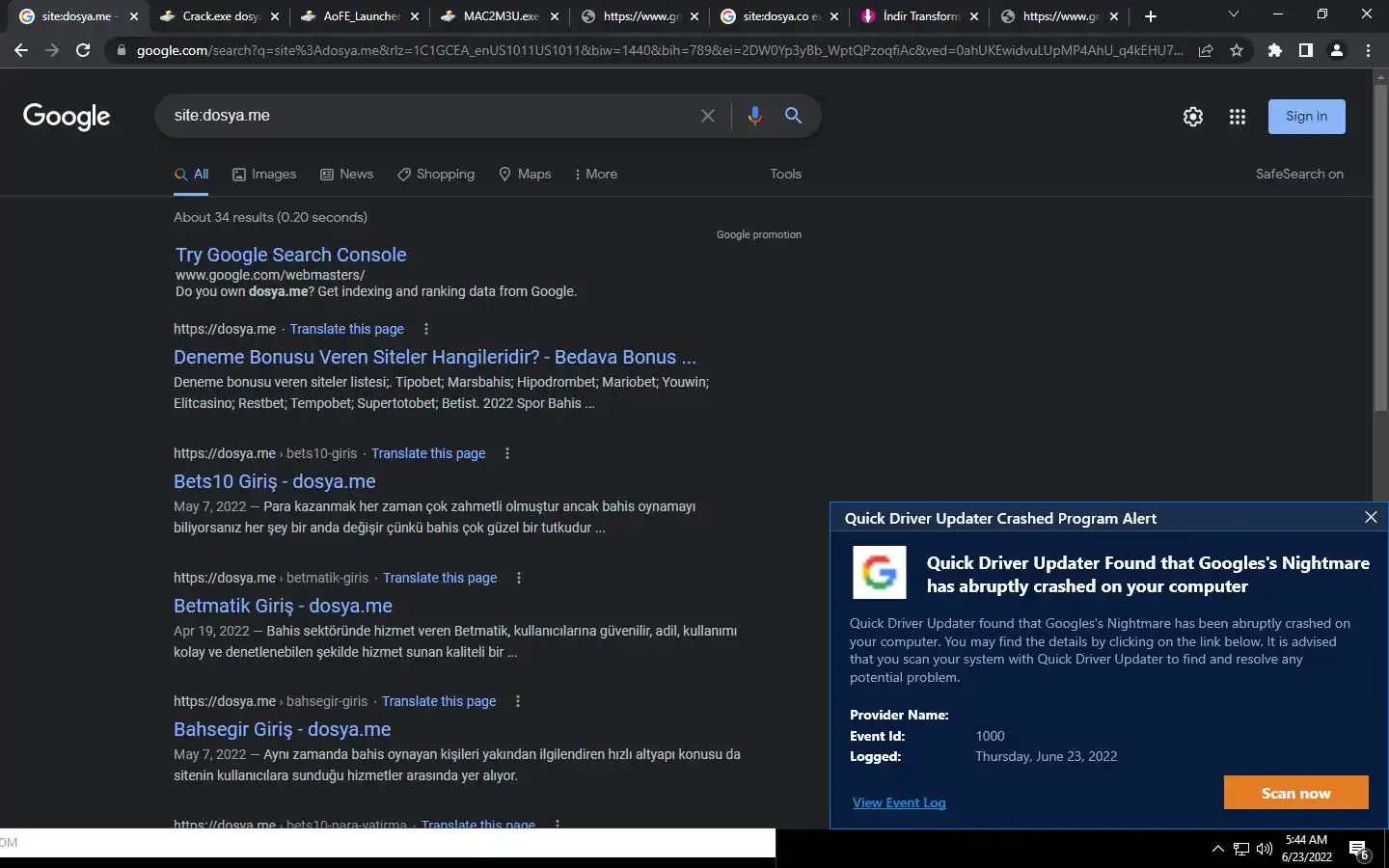Open the search Tools options
Screen dimensions: 1389x868
tap(785, 175)
